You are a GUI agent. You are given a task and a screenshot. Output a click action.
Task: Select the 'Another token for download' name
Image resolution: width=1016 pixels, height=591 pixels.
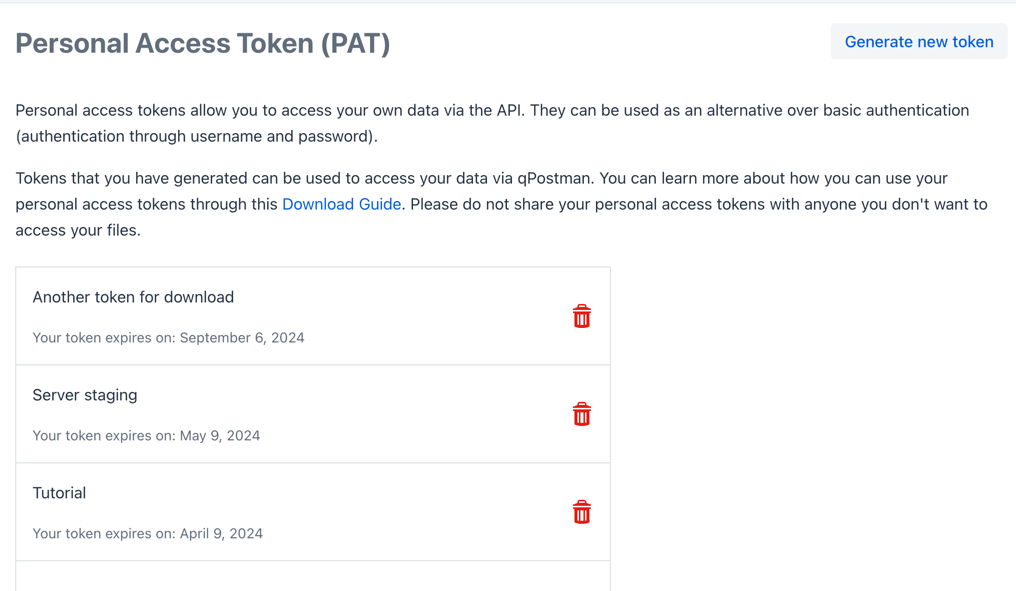click(x=133, y=297)
